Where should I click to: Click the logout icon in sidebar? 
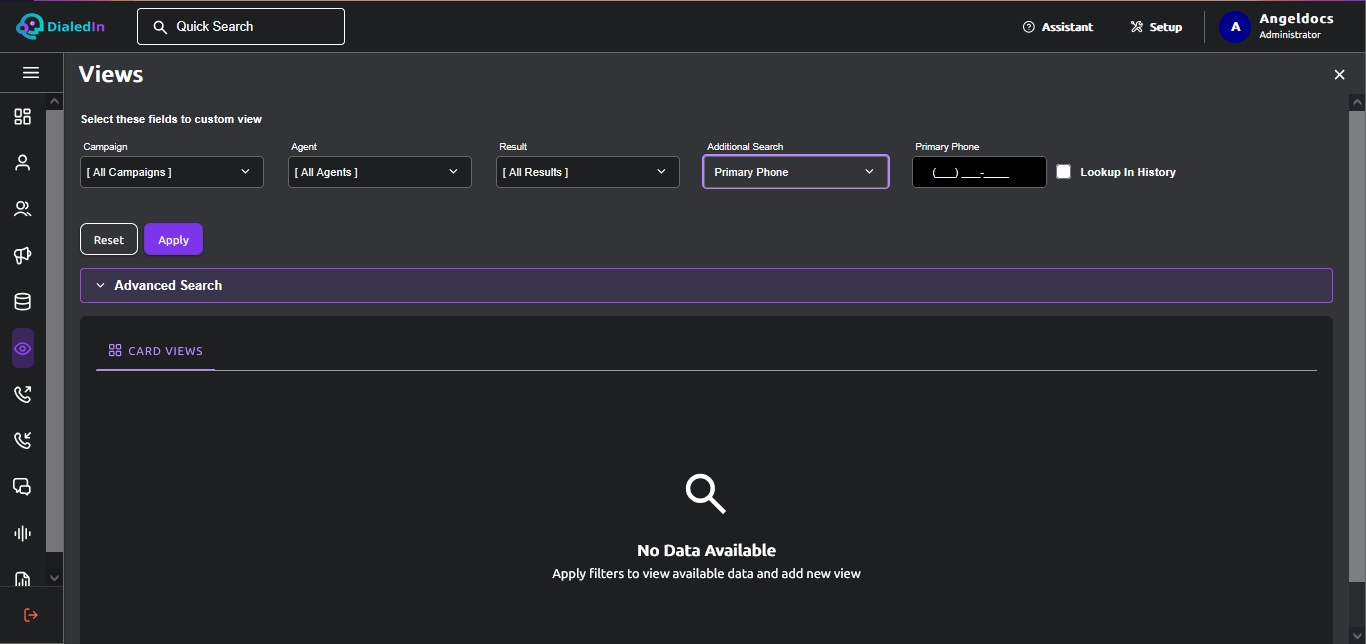pyautogui.click(x=30, y=615)
